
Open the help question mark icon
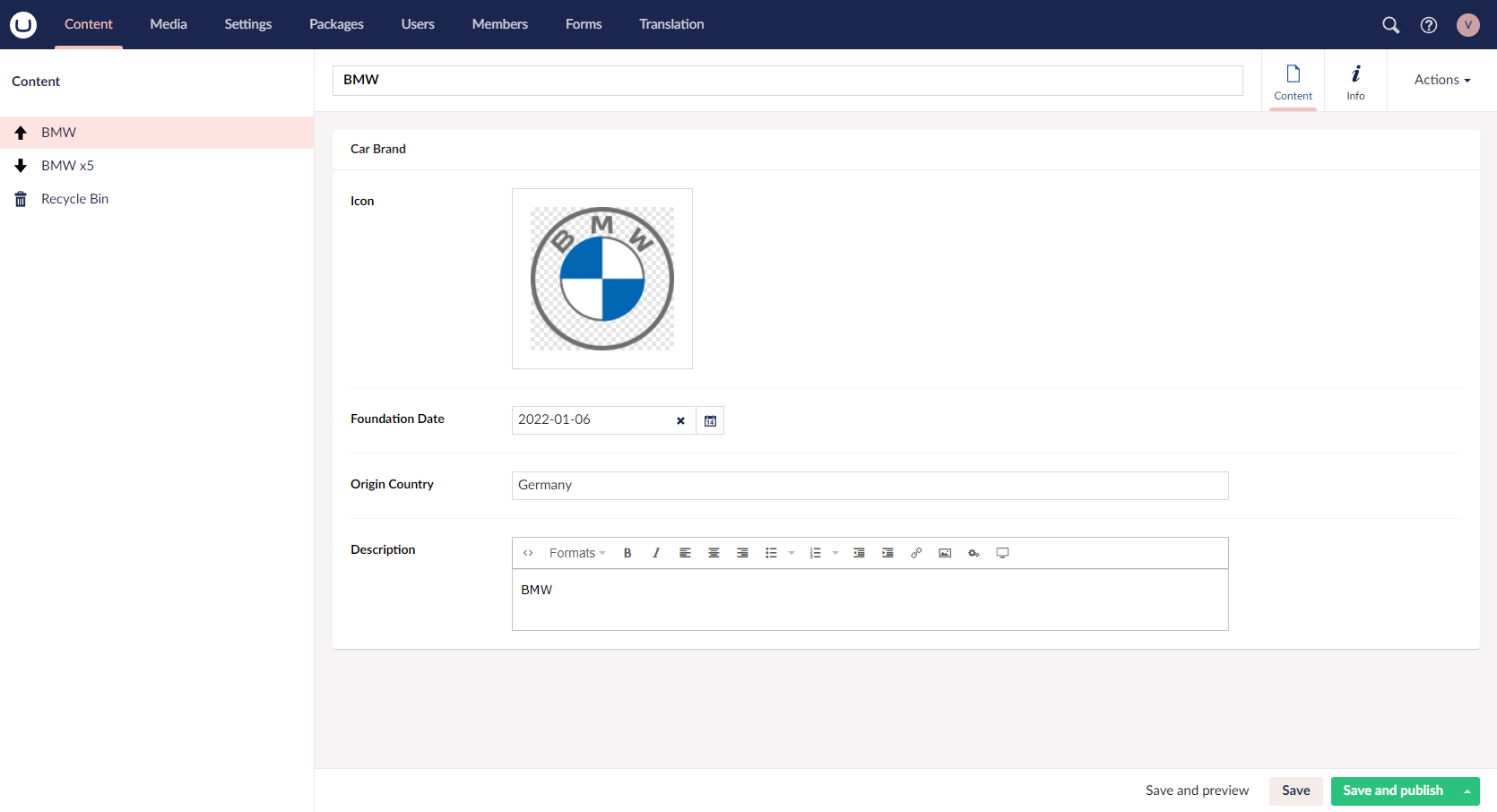1429,25
